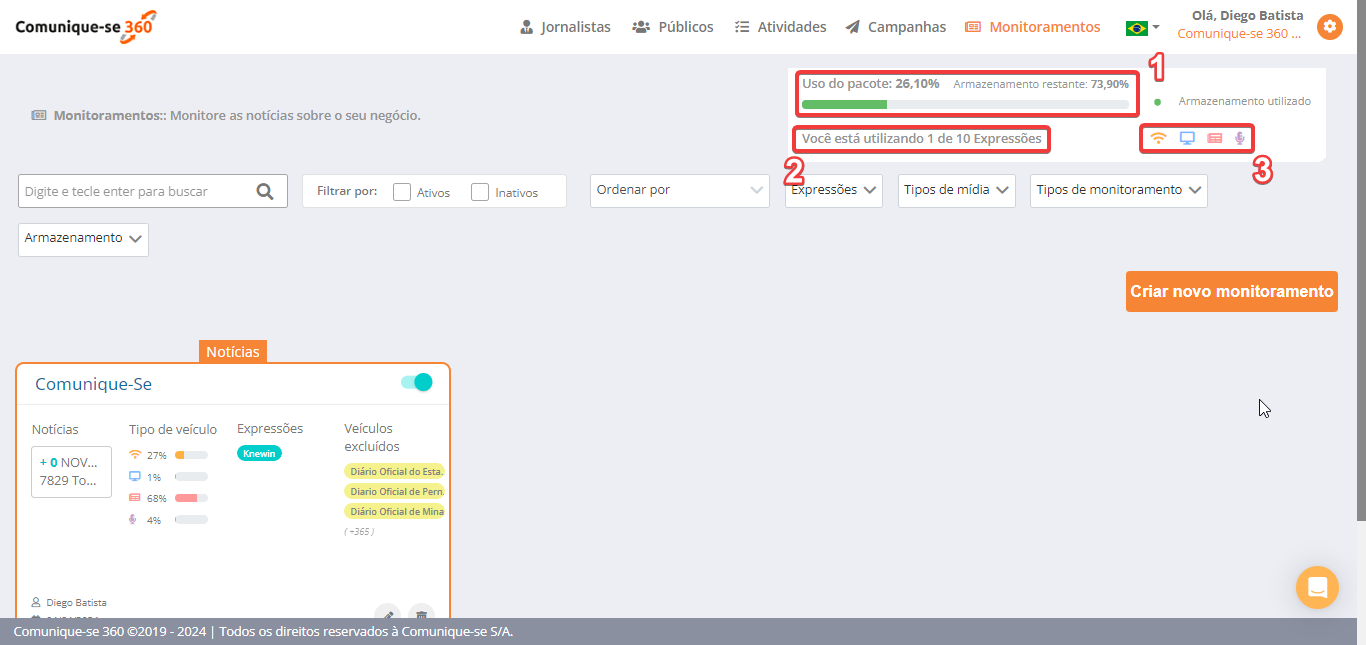Image resolution: width=1366 pixels, height=645 pixels.
Task: Click the 1% TV vehicle bar
Action: [191, 476]
